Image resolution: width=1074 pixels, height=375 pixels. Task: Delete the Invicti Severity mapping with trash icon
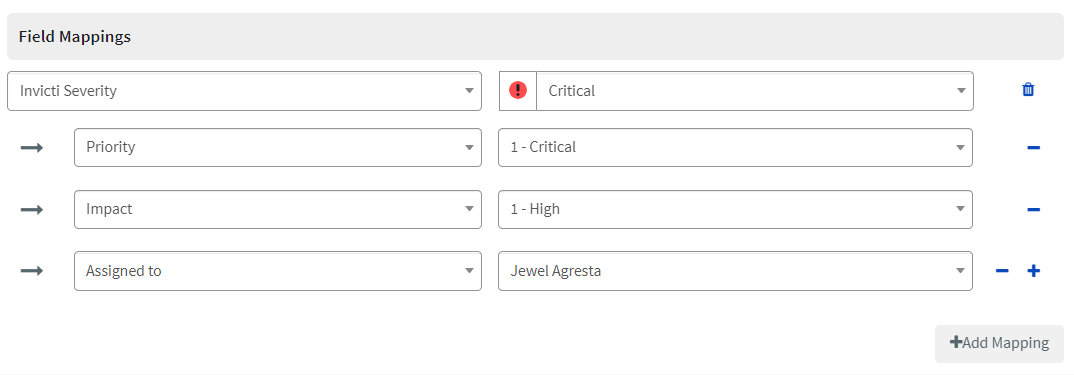[x=1027, y=90]
